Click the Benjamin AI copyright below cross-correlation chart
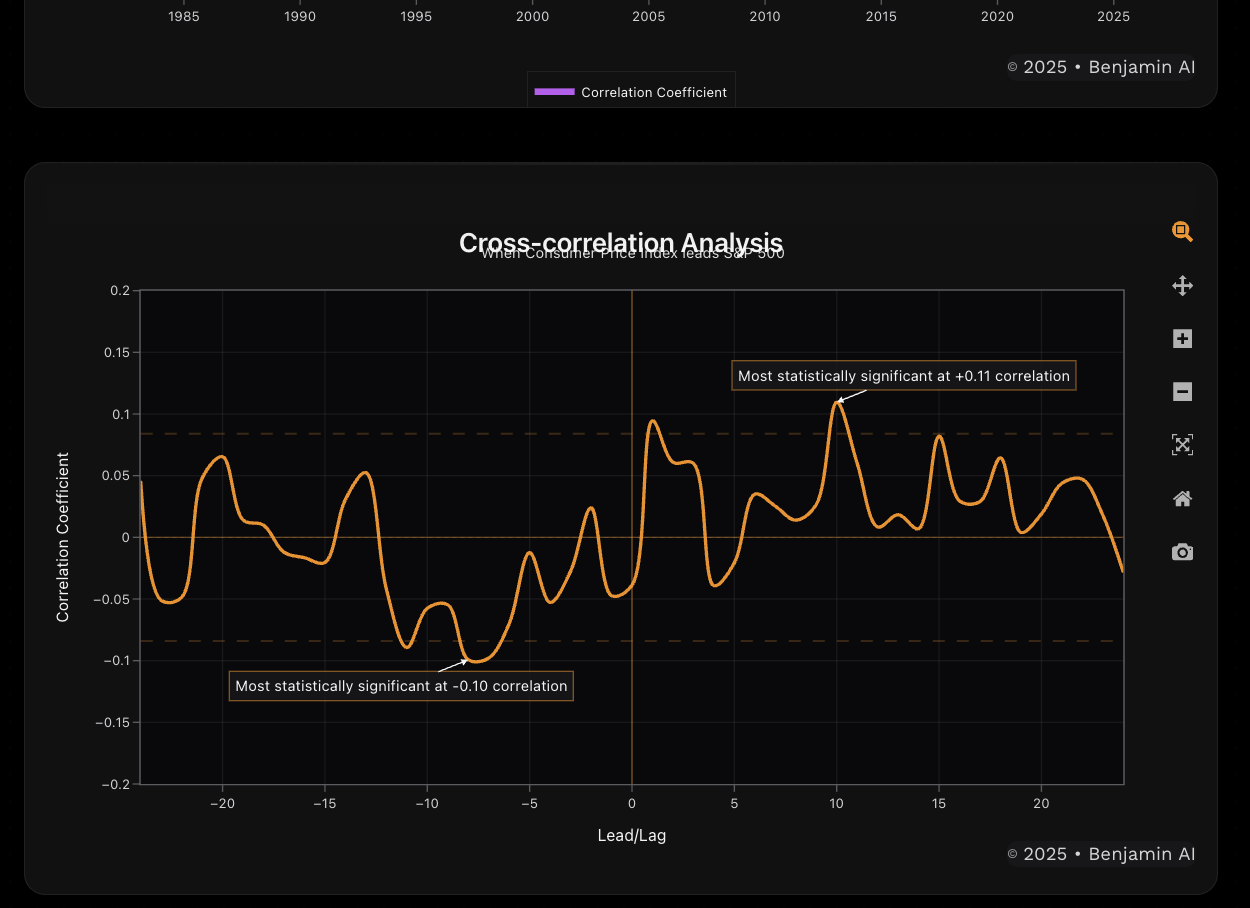1250x908 pixels. (x=1101, y=854)
